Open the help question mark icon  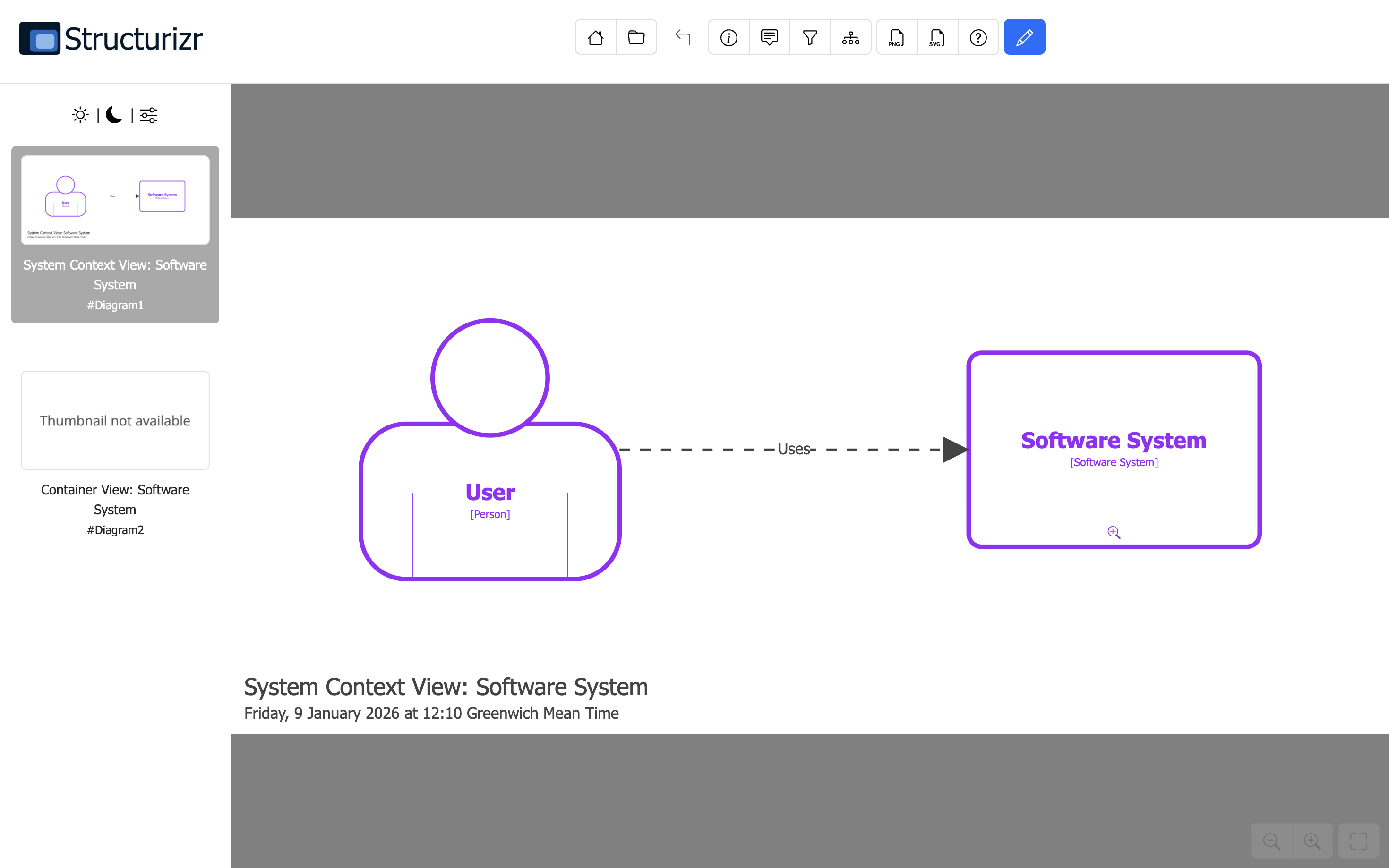(x=978, y=37)
